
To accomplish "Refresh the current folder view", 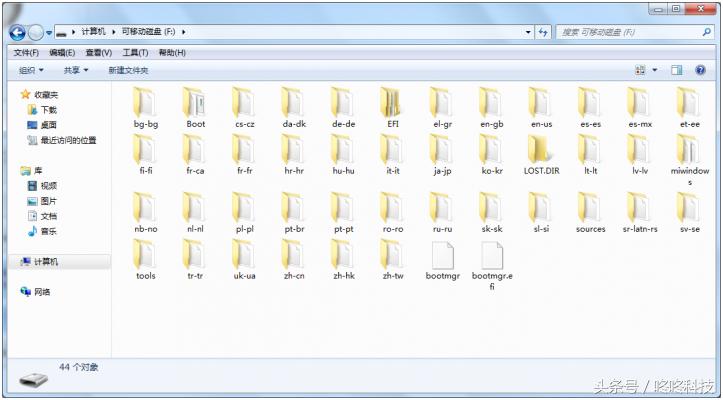I will coord(543,32).
